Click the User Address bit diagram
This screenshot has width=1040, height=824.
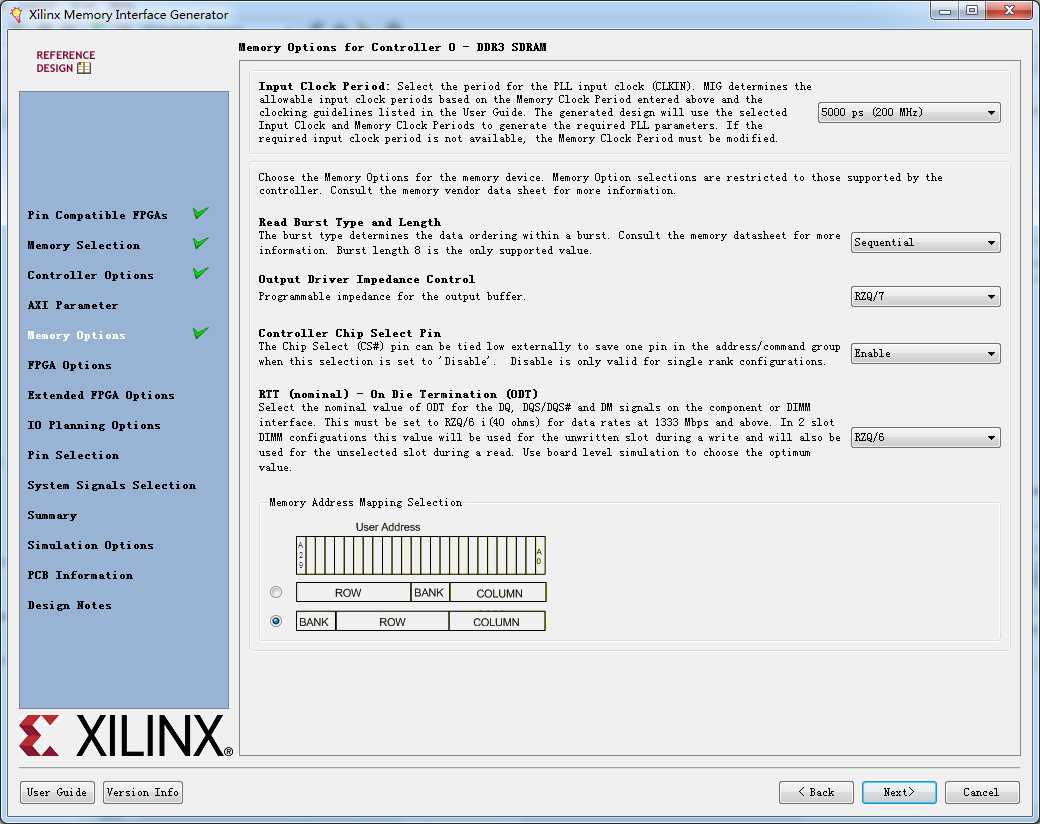[421, 555]
